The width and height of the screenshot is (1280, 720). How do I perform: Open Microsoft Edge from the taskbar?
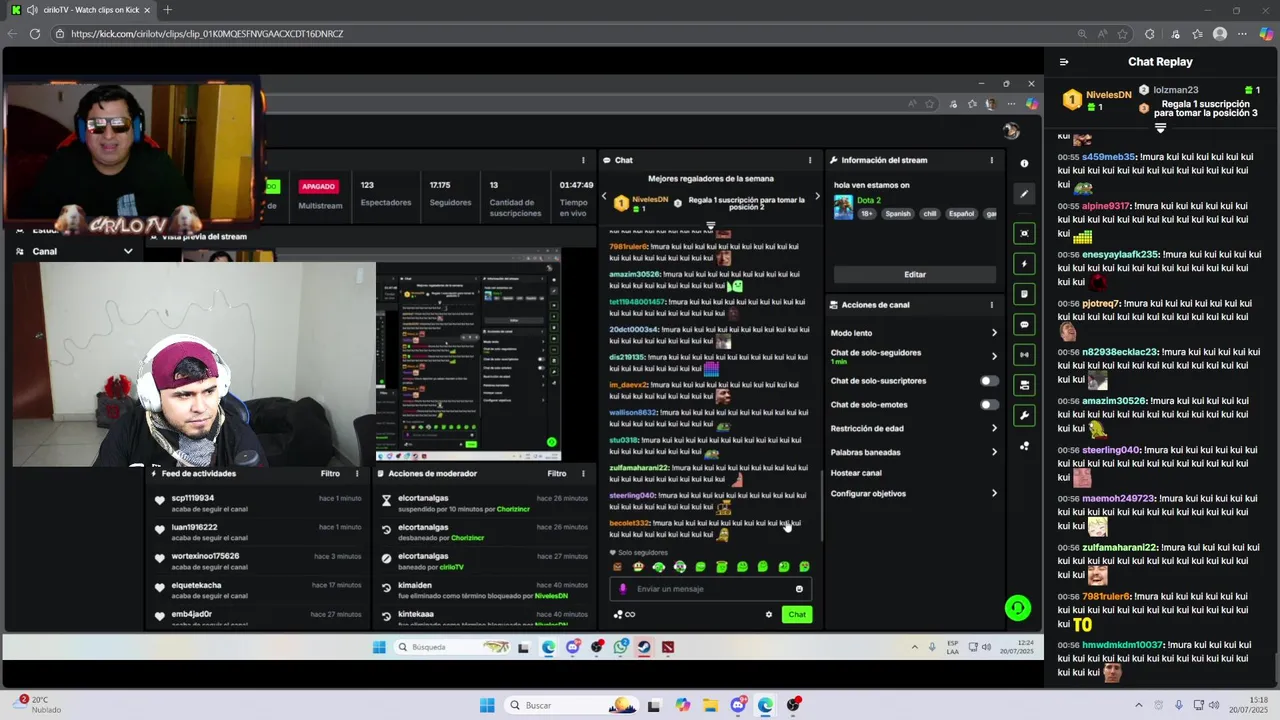click(765, 705)
